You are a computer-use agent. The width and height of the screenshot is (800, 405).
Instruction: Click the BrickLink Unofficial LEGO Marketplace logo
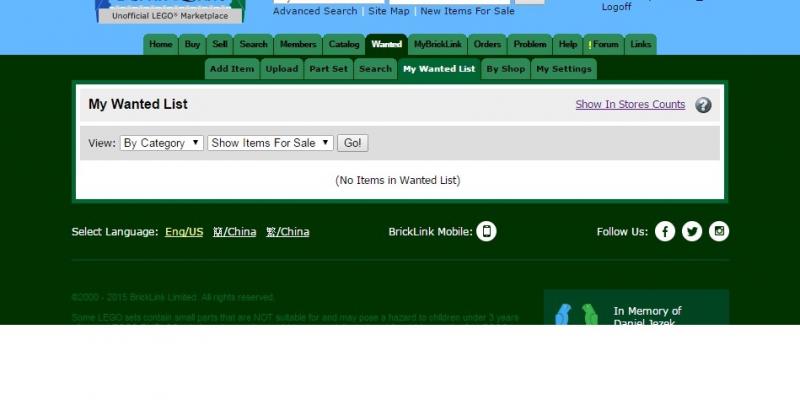tap(169, 11)
